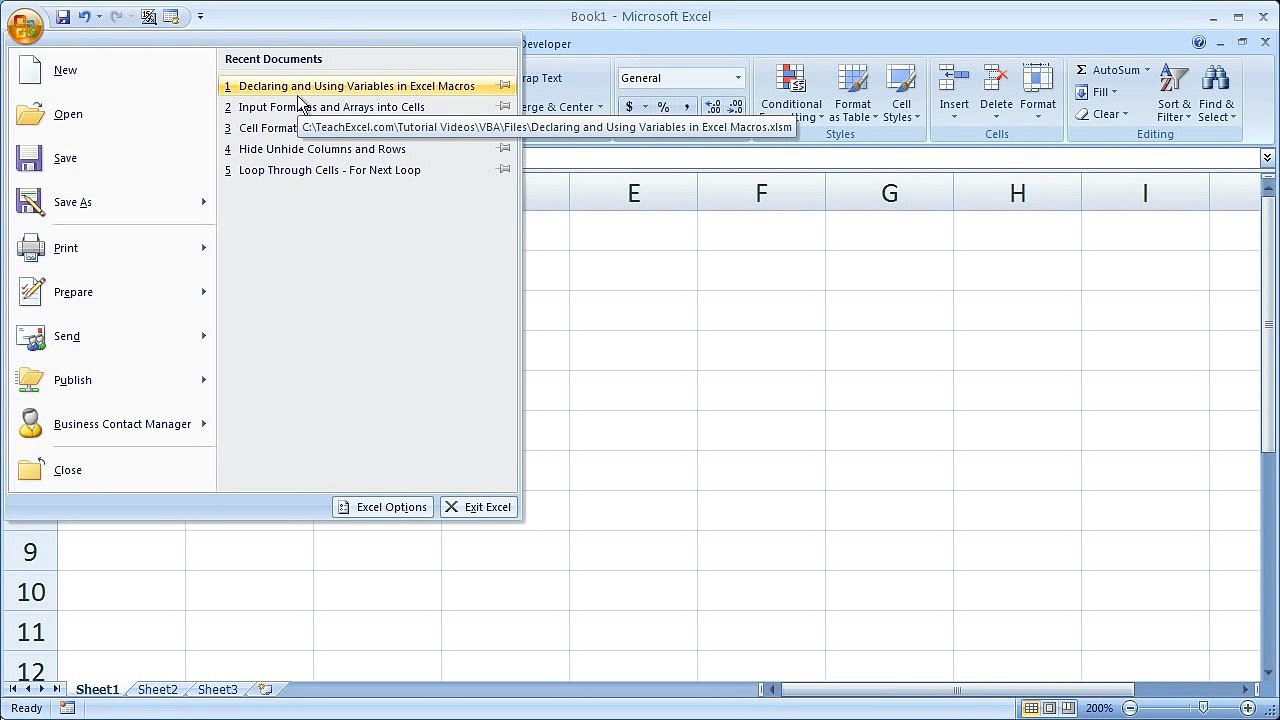This screenshot has width=1280, height=720.
Task: Click the zoom slider handle
Action: point(1203,708)
